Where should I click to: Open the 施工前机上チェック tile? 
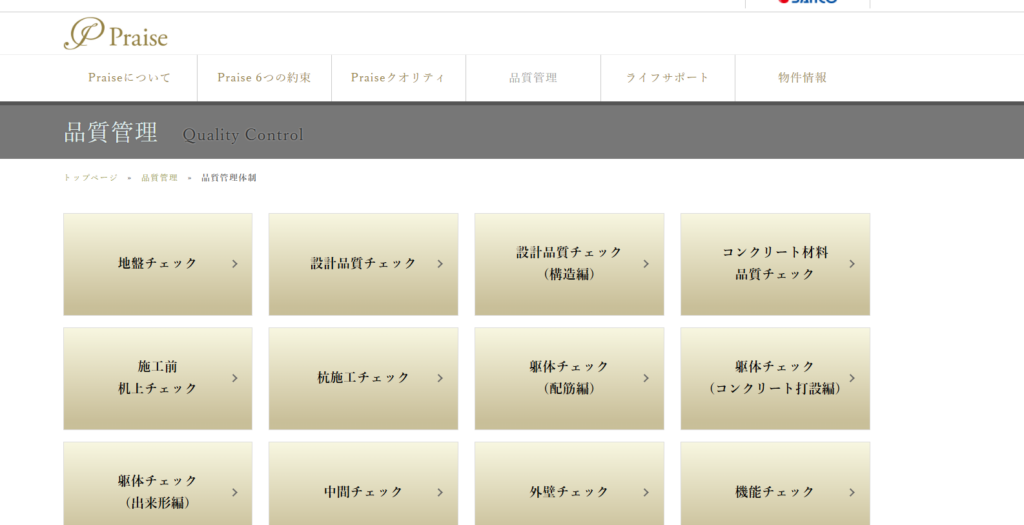pyautogui.click(x=158, y=378)
